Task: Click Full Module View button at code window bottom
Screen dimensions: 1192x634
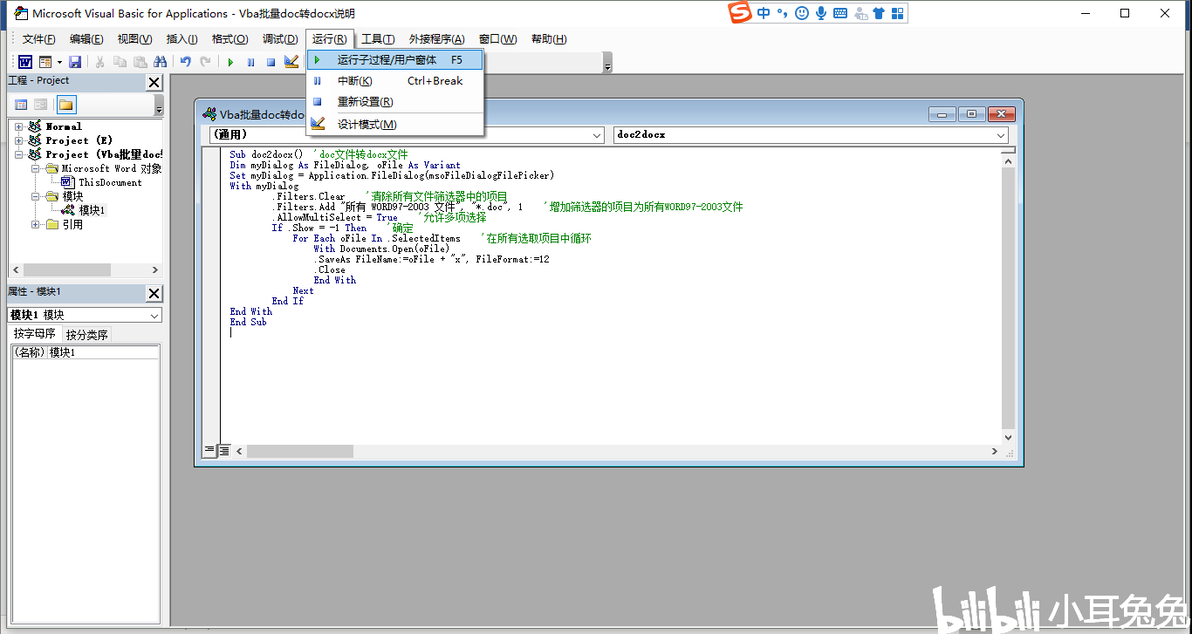Action: 224,451
